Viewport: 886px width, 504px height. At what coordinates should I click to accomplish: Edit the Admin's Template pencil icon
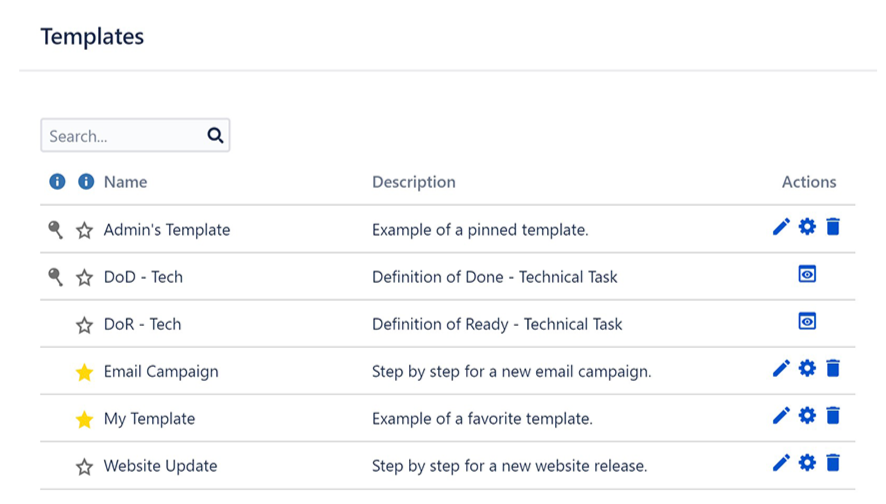click(x=781, y=227)
